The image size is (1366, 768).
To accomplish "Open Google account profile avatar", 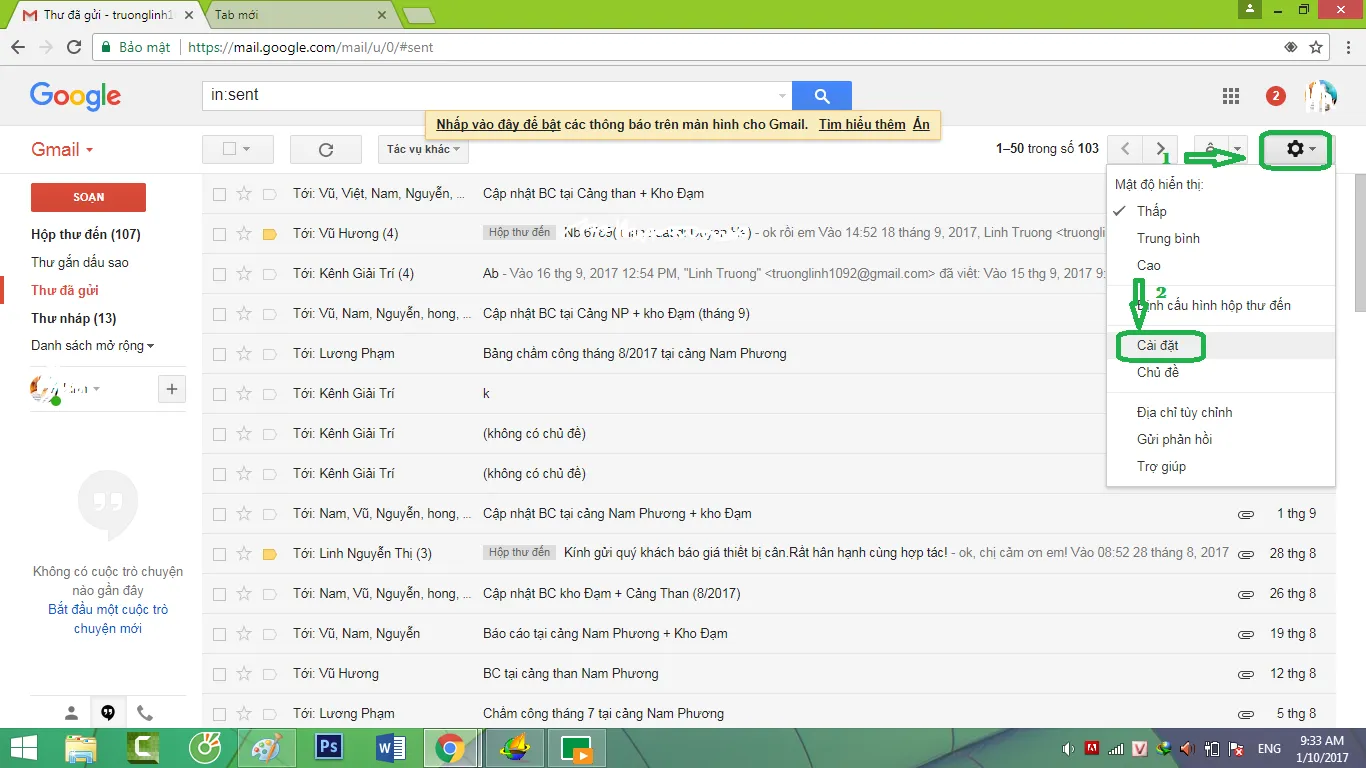I will pos(1320,96).
